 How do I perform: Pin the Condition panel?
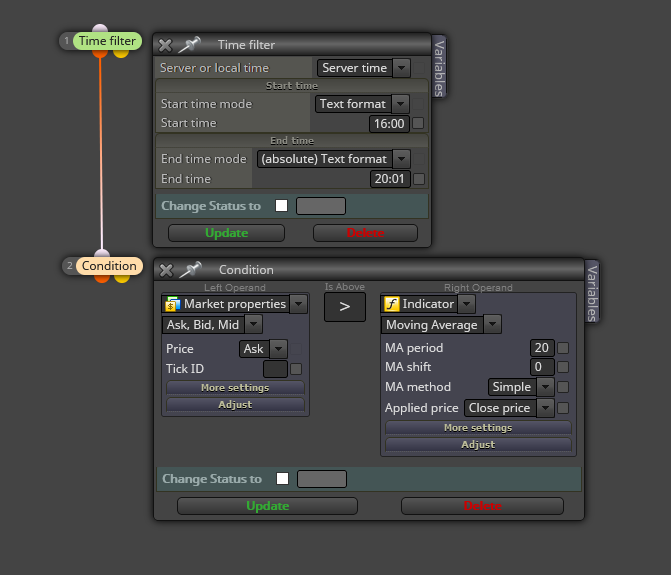[x=190, y=270]
